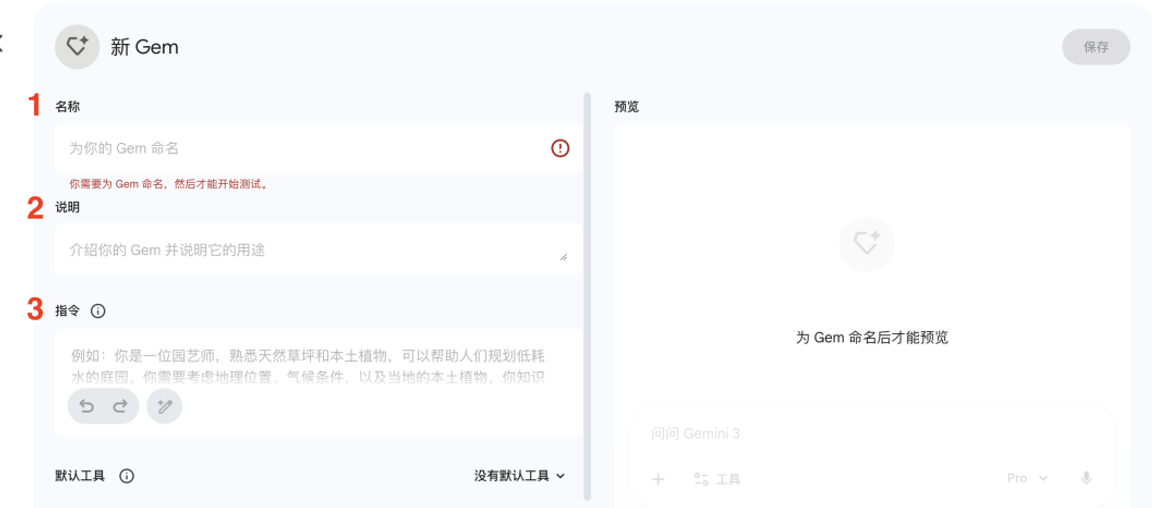Open the info icon next to 默认工具

pyautogui.click(x=127, y=476)
